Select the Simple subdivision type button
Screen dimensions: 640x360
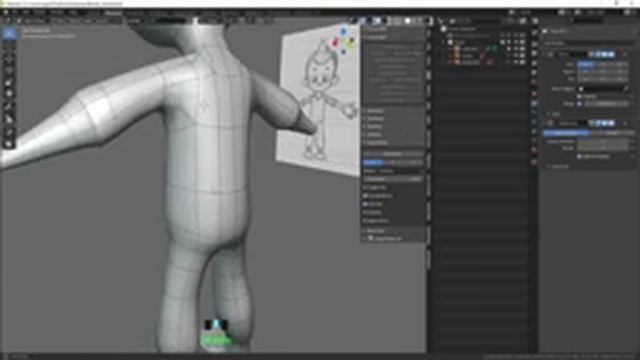[x=611, y=133]
